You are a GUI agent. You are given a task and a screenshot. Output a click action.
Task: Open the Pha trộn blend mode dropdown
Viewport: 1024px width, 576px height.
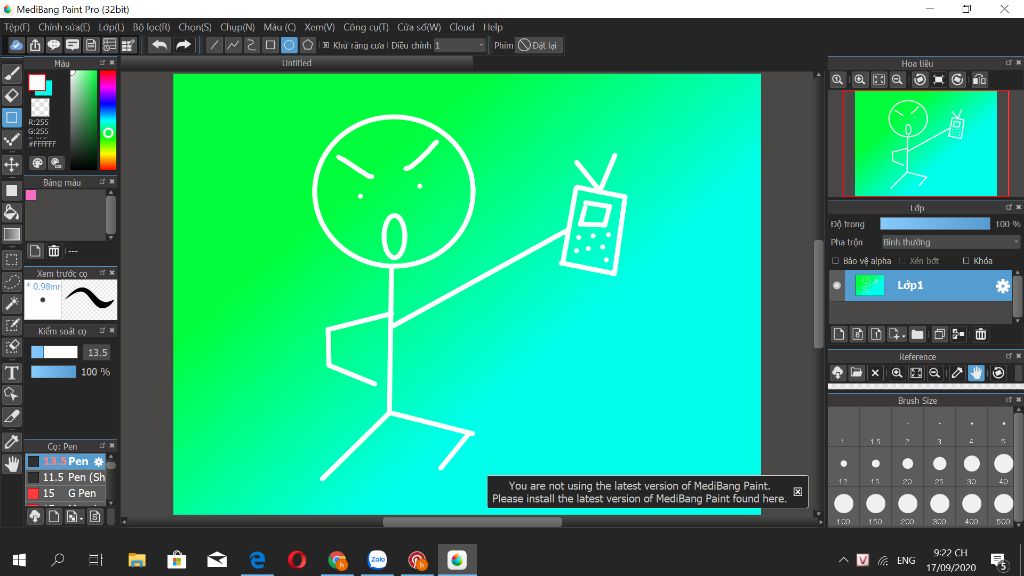pyautogui.click(x=950, y=242)
